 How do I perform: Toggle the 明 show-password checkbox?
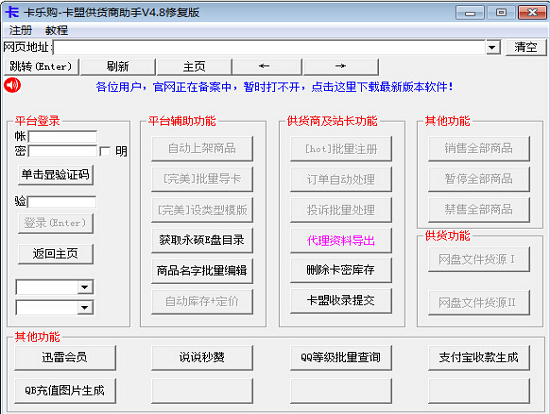click(105, 151)
